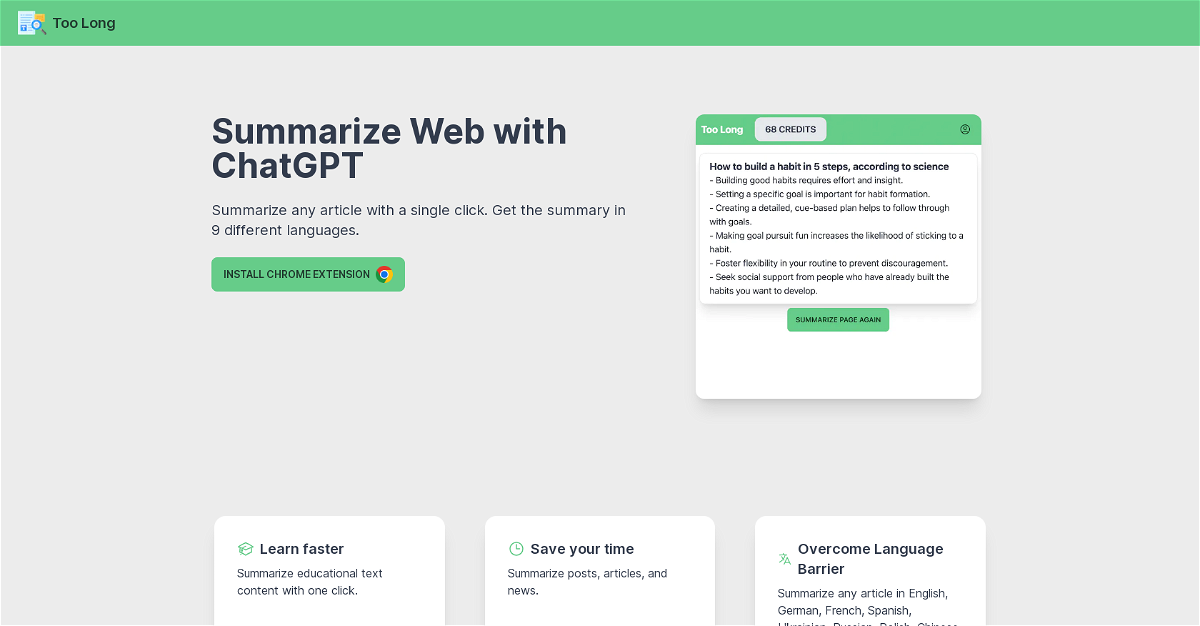The height and width of the screenshot is (626, 1200).
Task: Open the Too Long brand name link
Action: [84, 23]
